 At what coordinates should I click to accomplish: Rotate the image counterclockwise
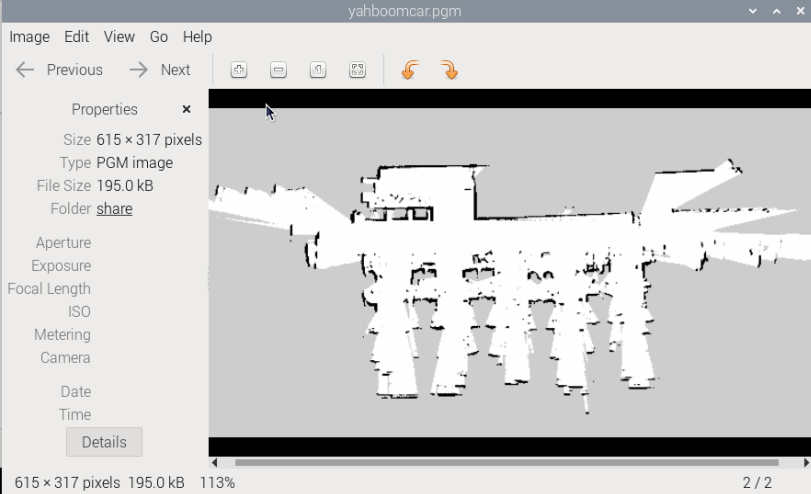[x=410, y=70]
